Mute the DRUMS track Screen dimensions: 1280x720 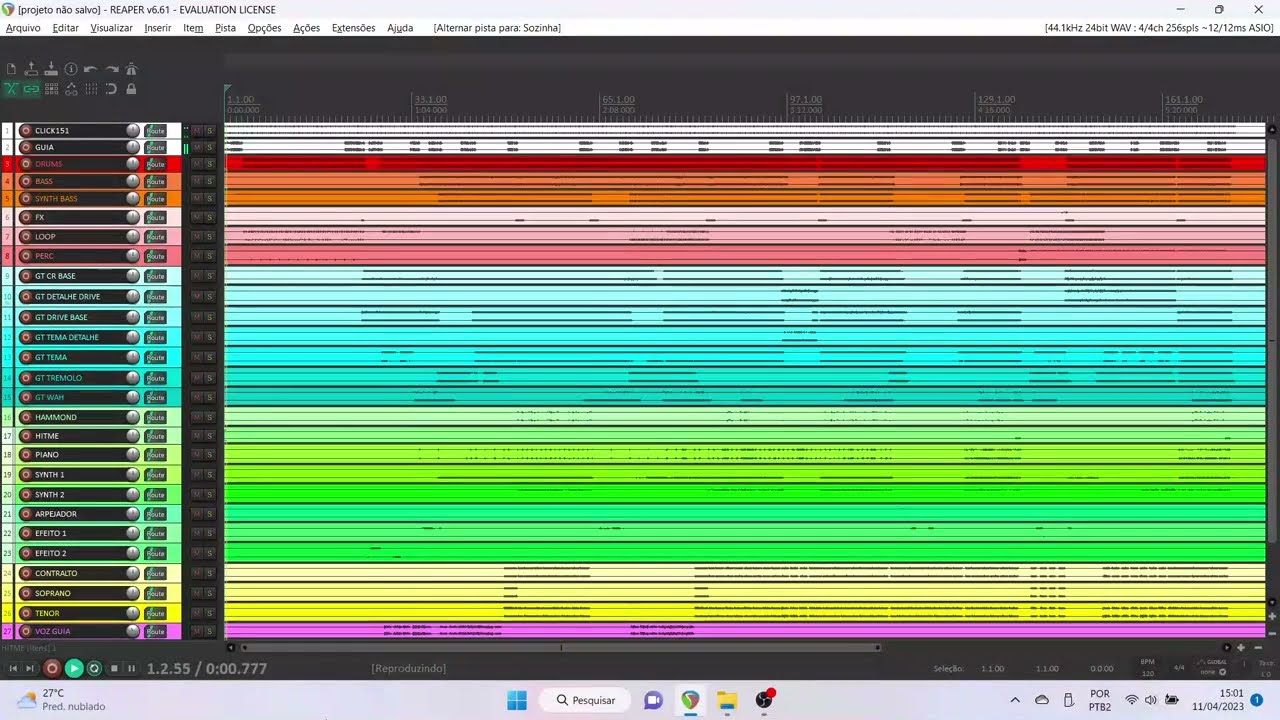point(197,164)
